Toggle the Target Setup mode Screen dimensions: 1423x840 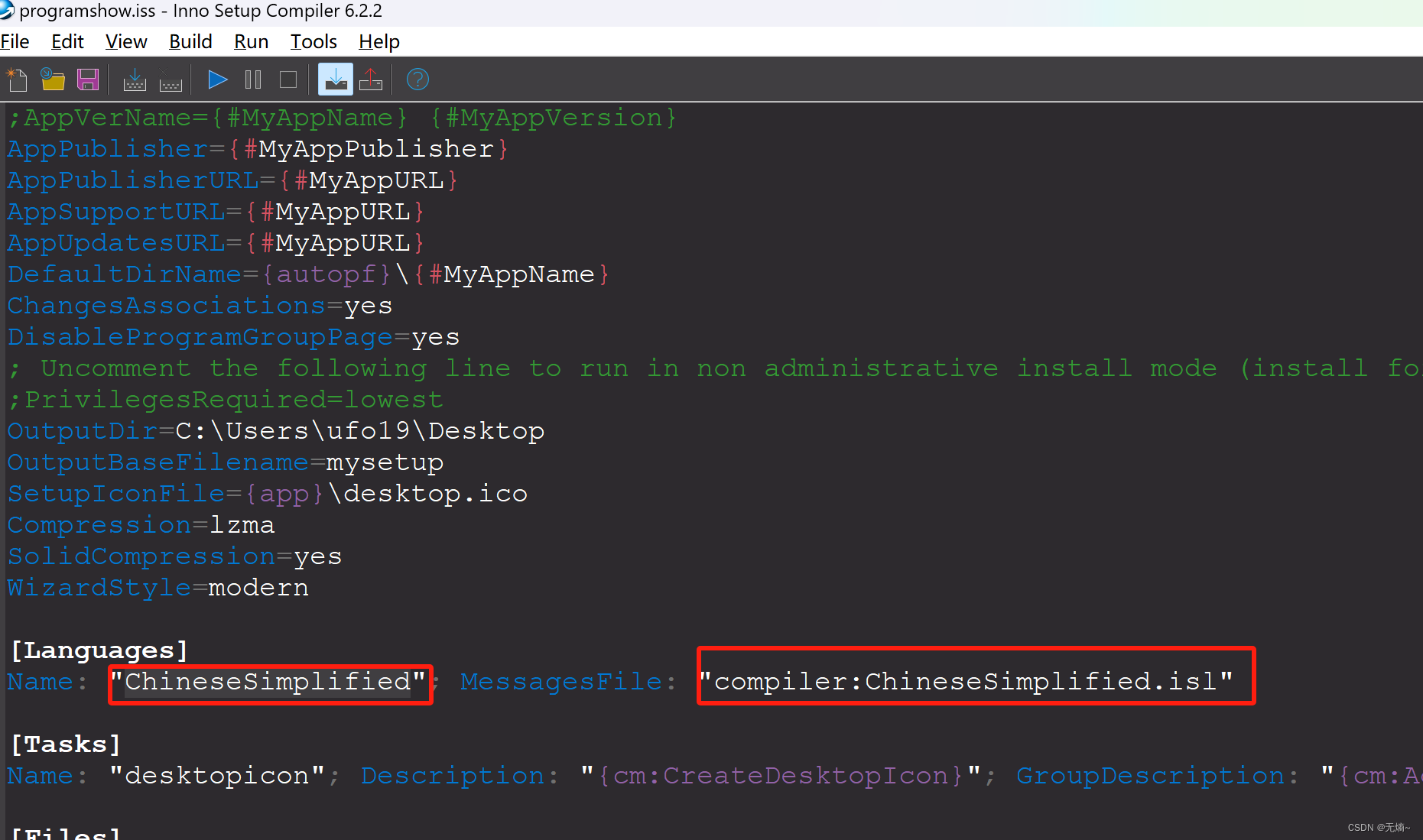pyautogui.click(x=335, y=79)
